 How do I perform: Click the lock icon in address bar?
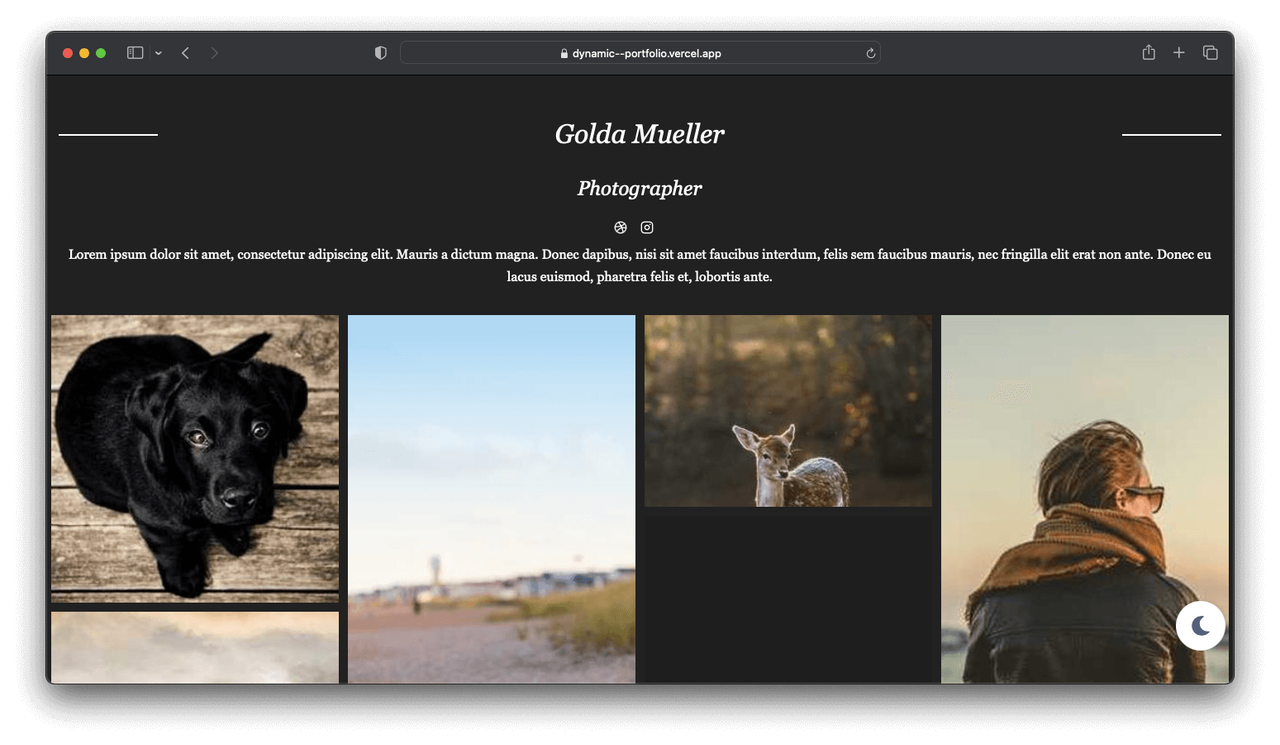coord(564,54)
